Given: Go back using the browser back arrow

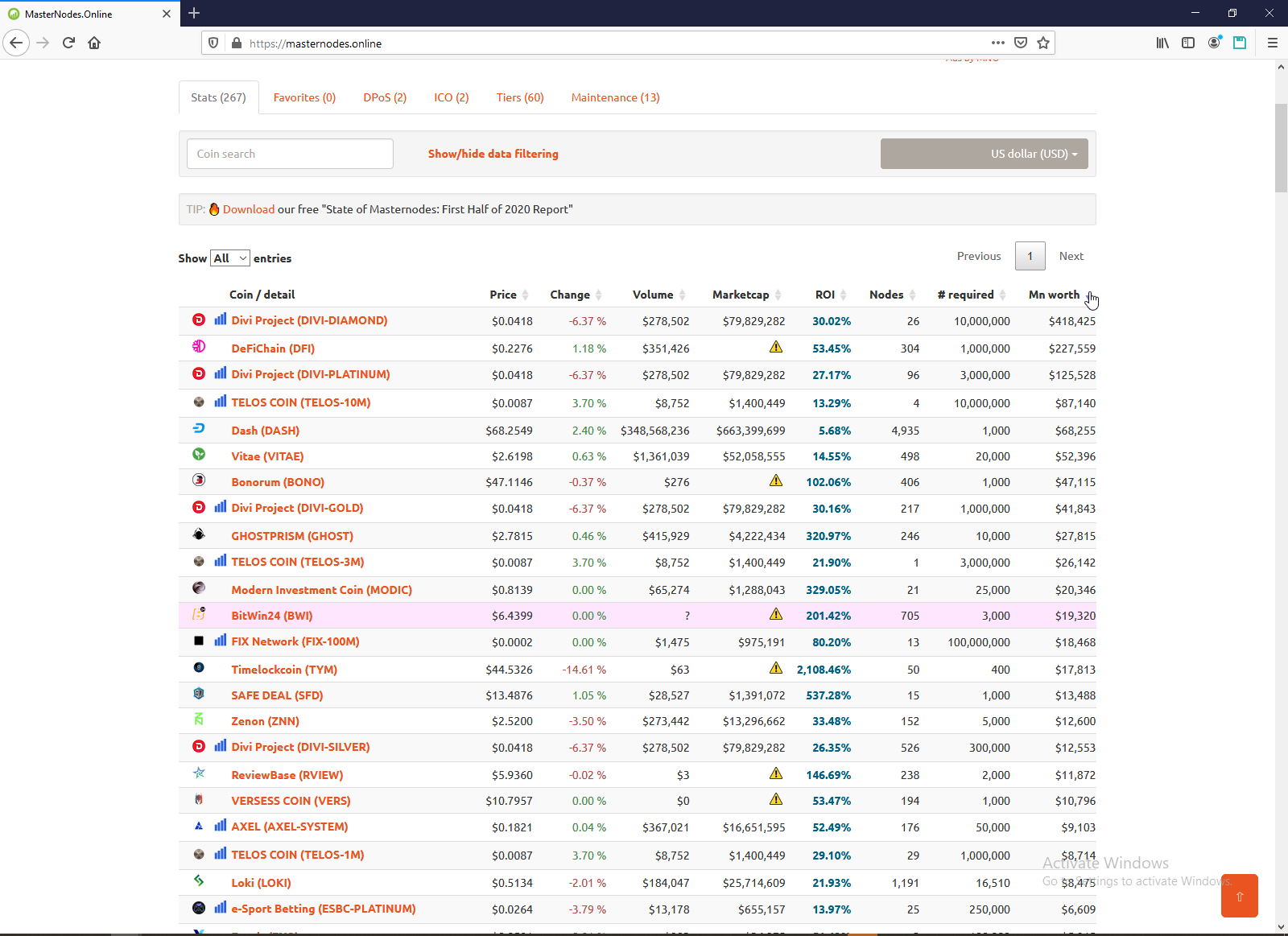Looking at the screenshot, I should click(16, 43).
